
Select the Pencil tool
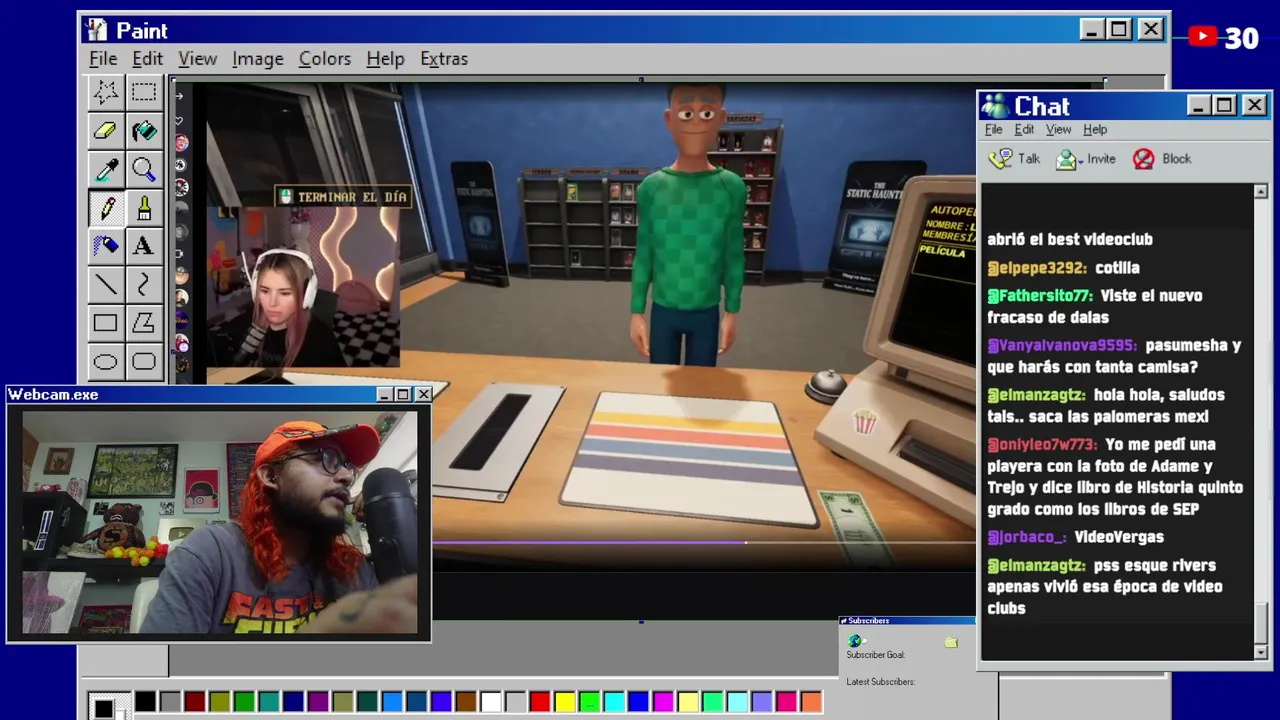click(105, 208)
